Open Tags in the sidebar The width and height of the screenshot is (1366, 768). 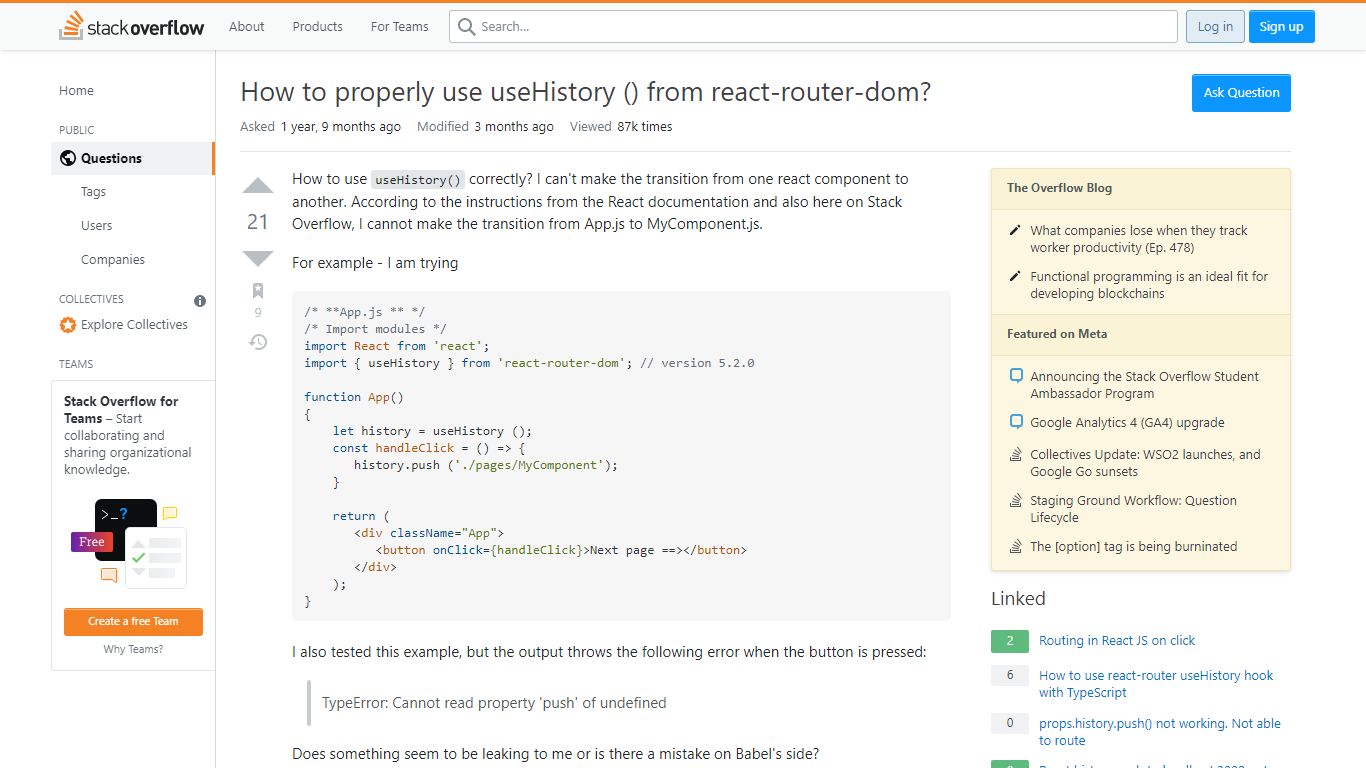pyautogui.click(x=93, y=192)
